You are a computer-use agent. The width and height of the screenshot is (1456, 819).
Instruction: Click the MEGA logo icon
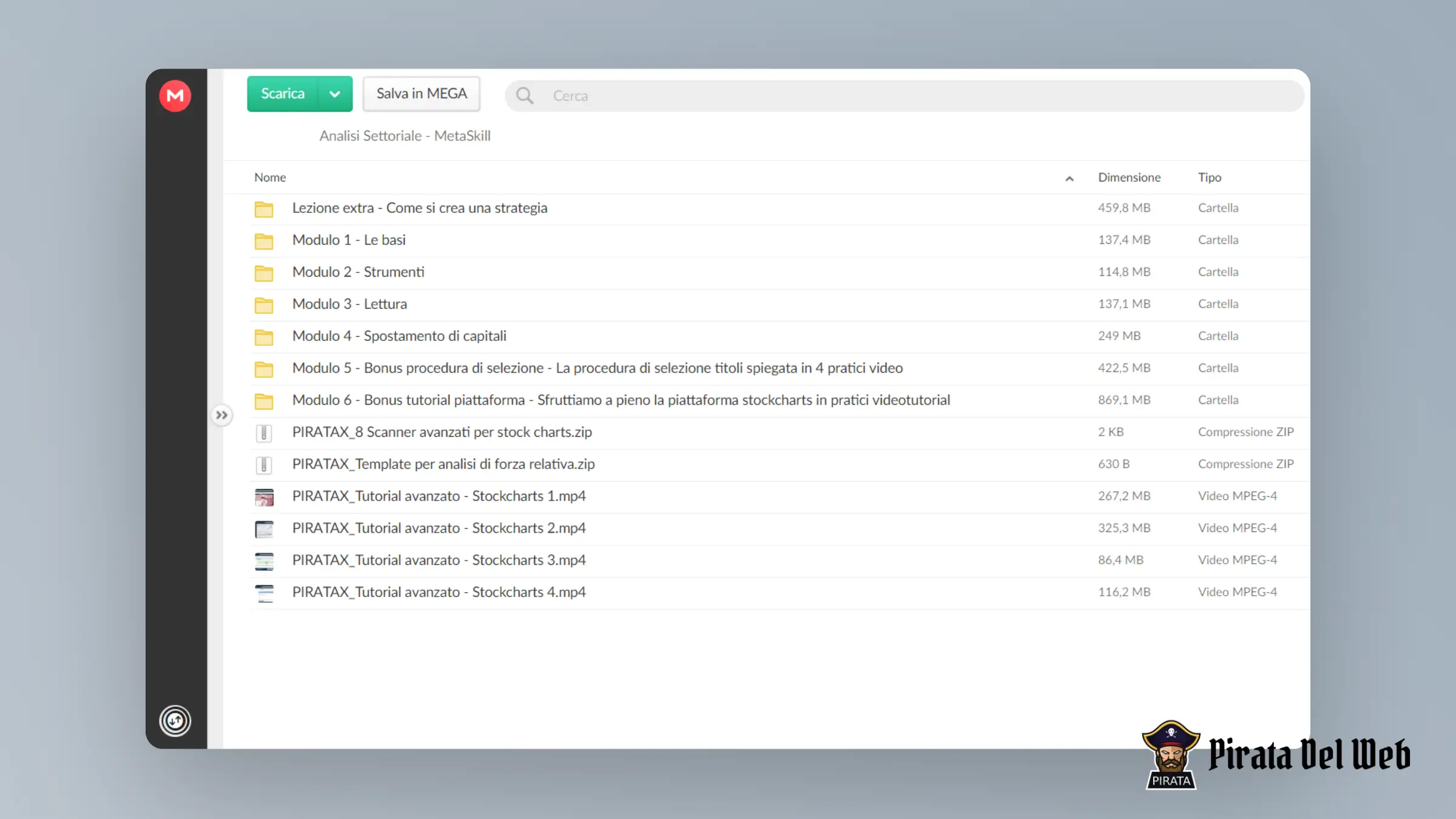tap(175, 96)
